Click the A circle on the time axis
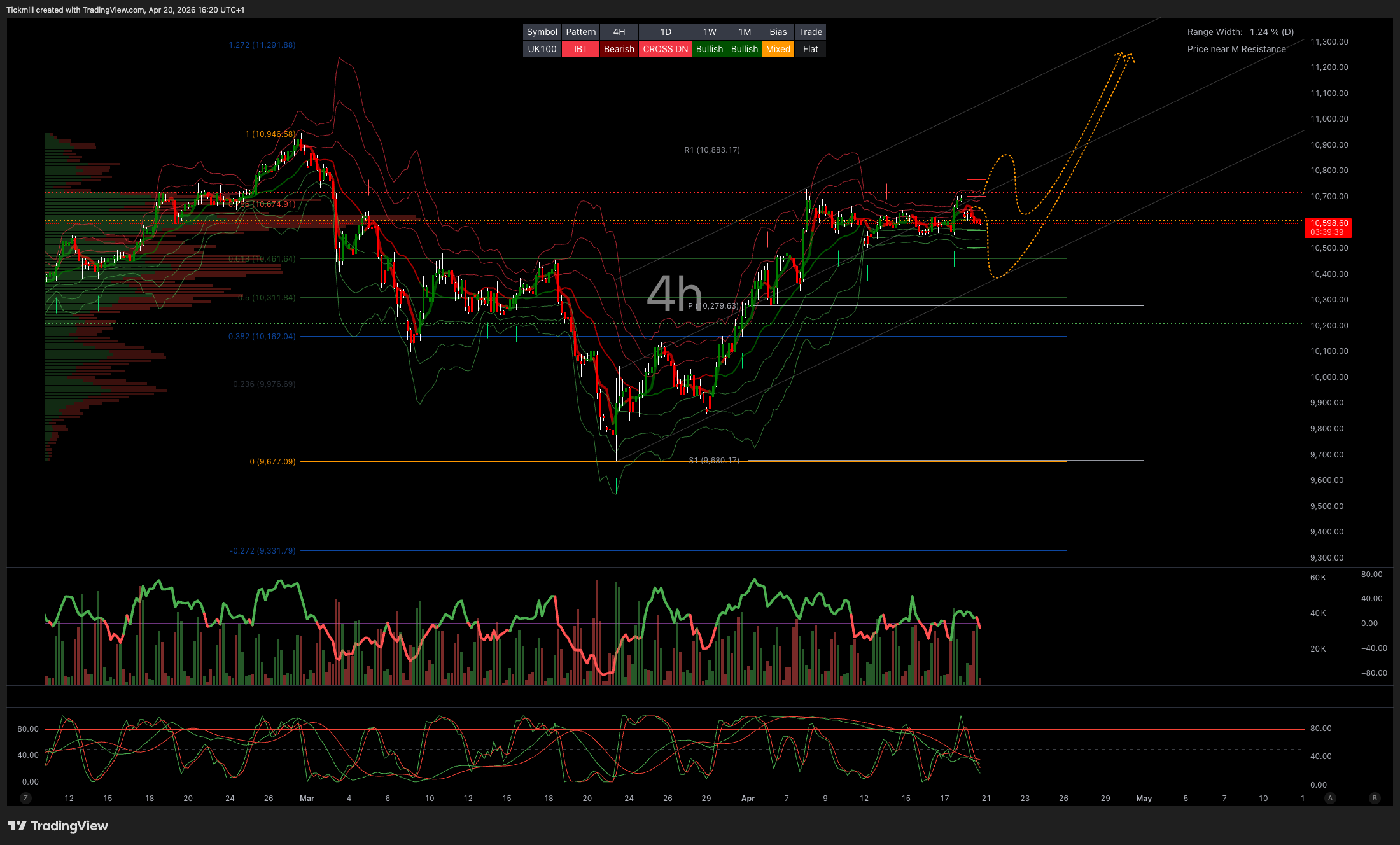The width and height of the screenshot is (1400, 845). (1330, 797)
